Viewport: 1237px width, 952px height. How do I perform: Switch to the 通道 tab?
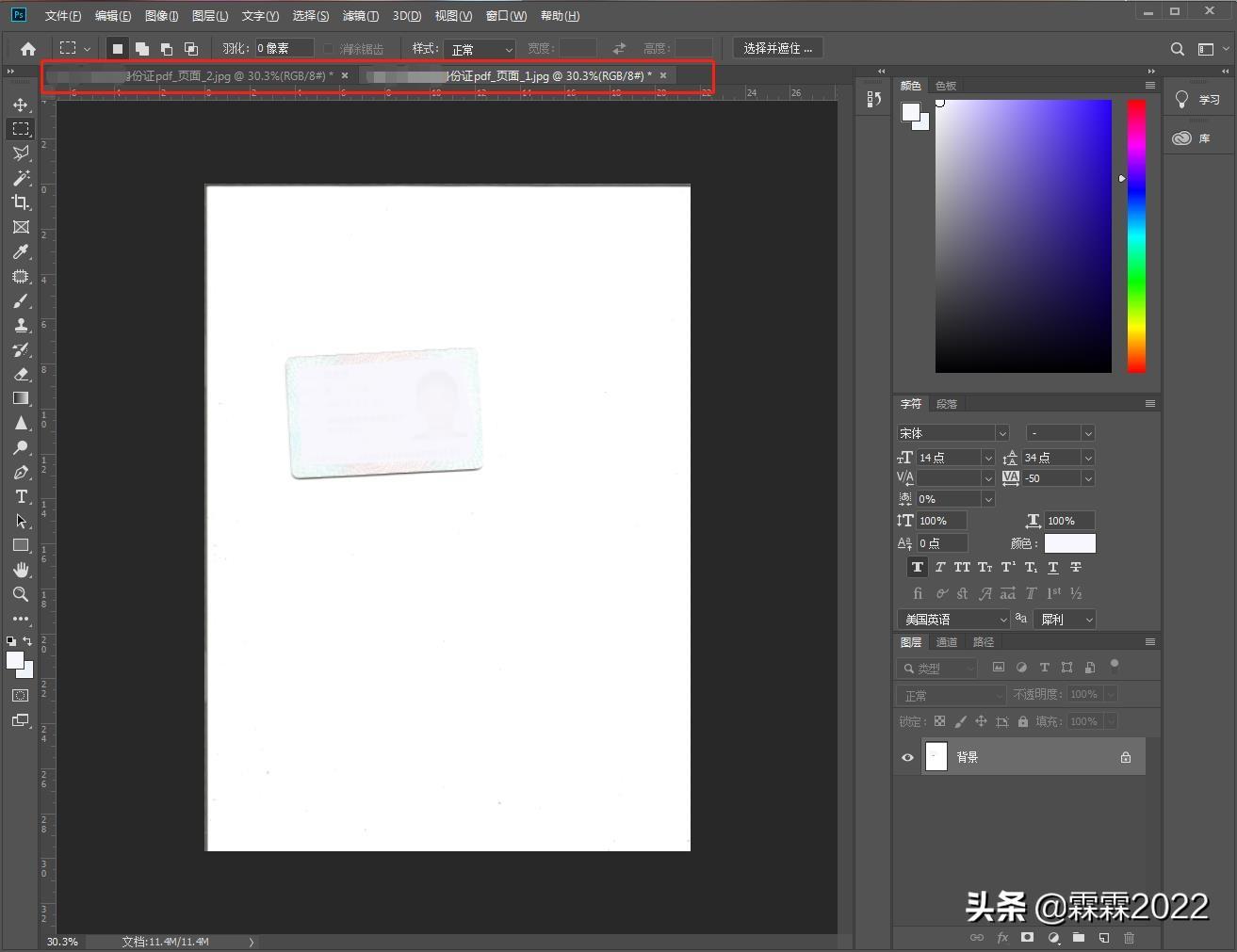point(946,641)
